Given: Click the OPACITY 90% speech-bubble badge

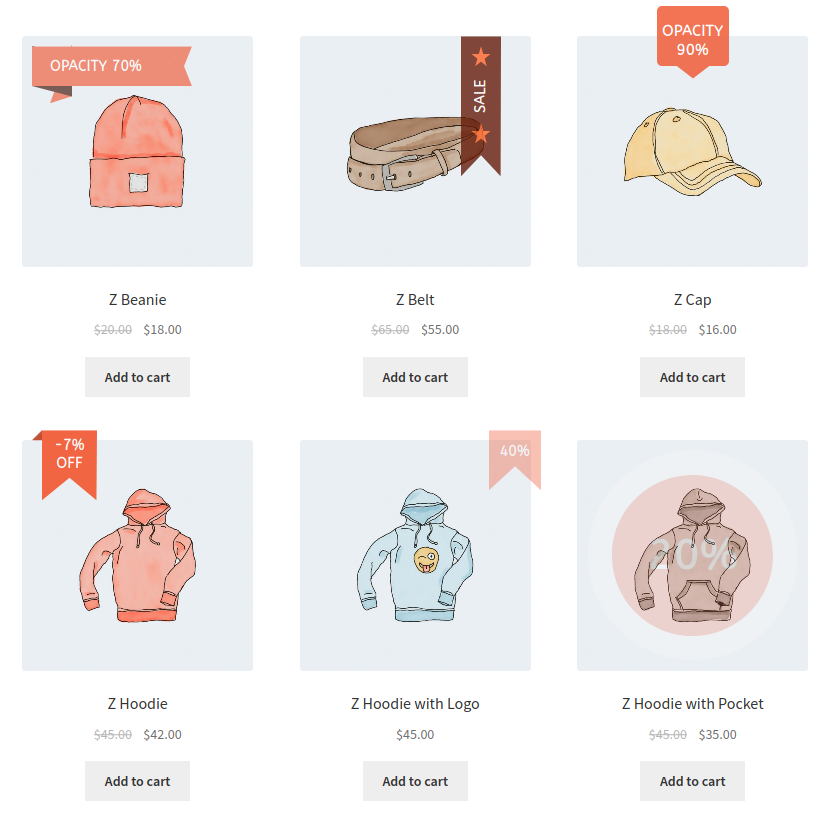Looking at the screenshot, I should click(x=693, y=42).
